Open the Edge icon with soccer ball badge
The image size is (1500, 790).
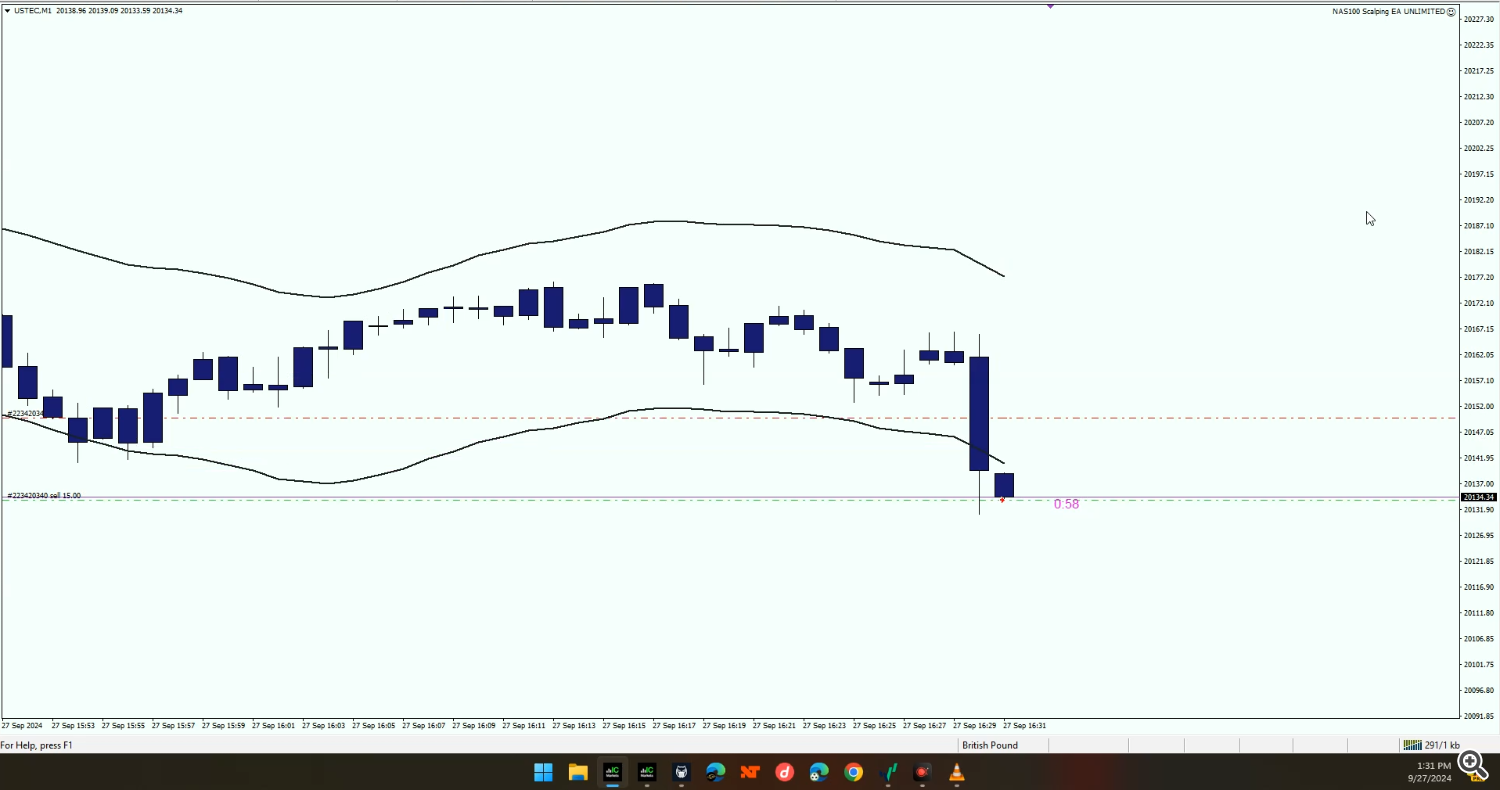tap(819, 772)
